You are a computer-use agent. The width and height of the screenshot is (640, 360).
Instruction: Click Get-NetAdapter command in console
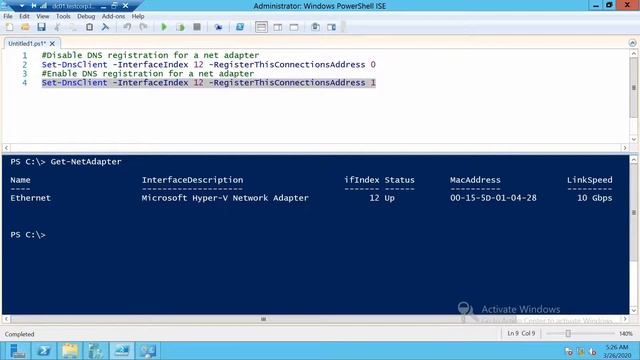86,162
